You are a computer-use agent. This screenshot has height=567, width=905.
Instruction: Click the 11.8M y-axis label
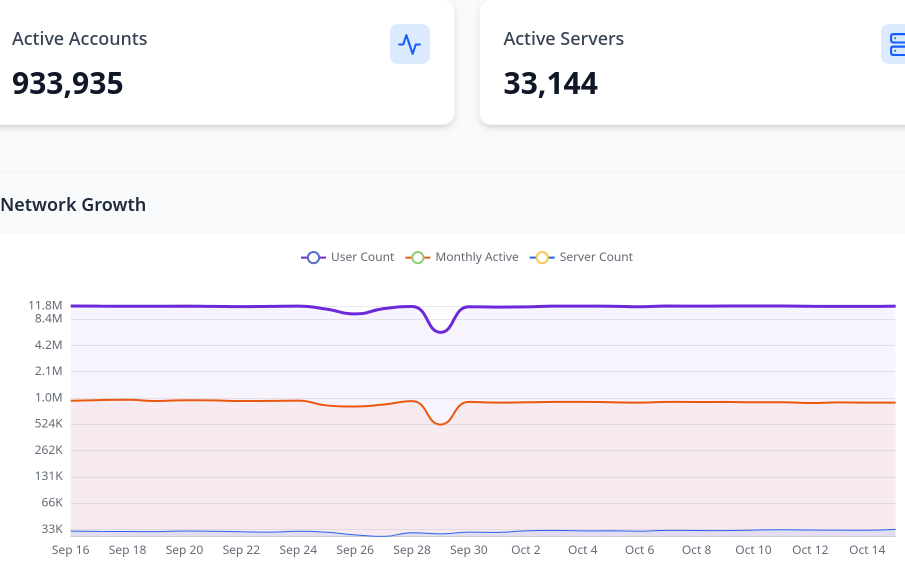(x=46, y=305)
